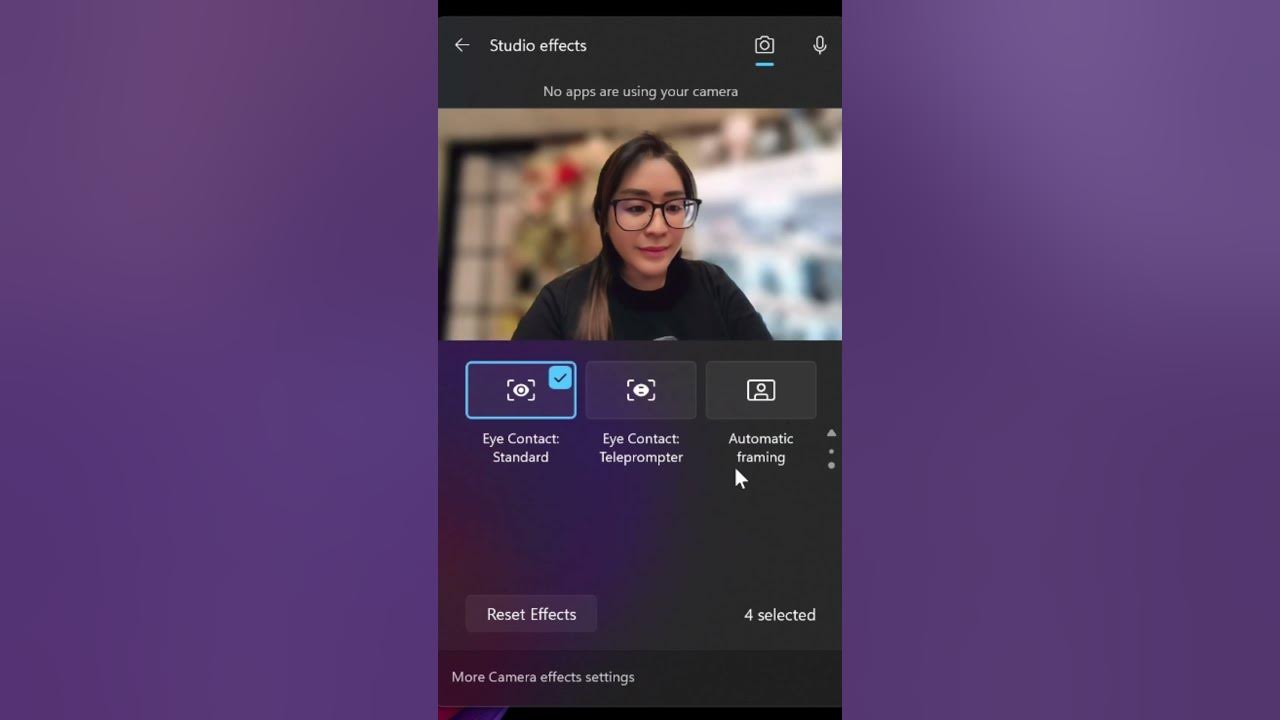
Task: Switch to the microphone effects tab
Action: point(819,45)
